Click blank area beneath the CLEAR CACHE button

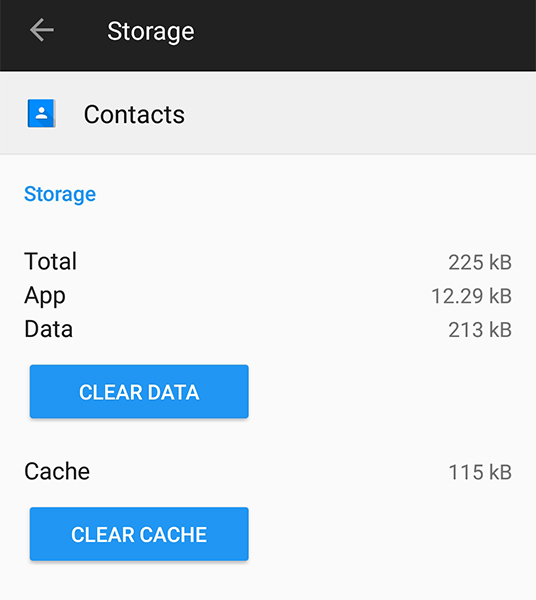tap(268, 582)
